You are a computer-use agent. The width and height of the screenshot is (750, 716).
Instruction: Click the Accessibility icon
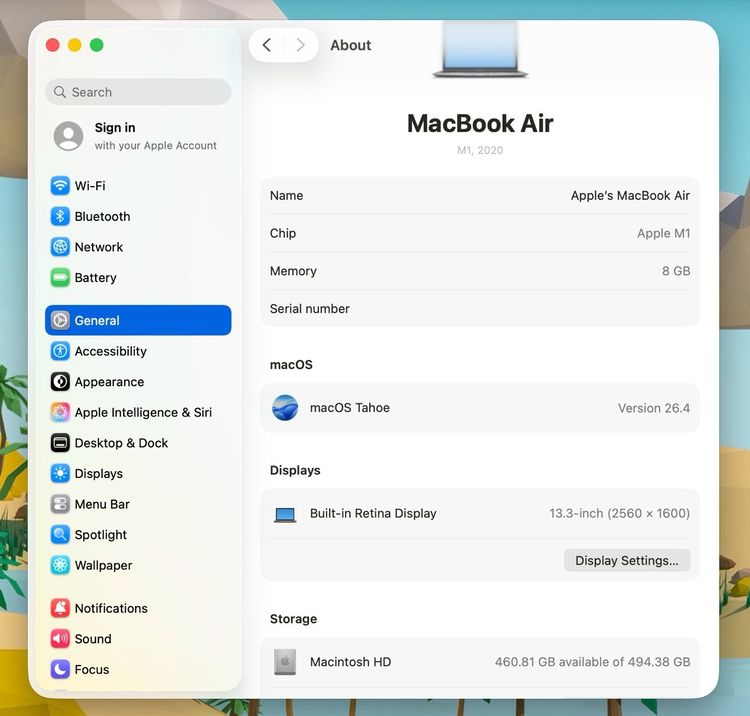(x=60, y=351)
